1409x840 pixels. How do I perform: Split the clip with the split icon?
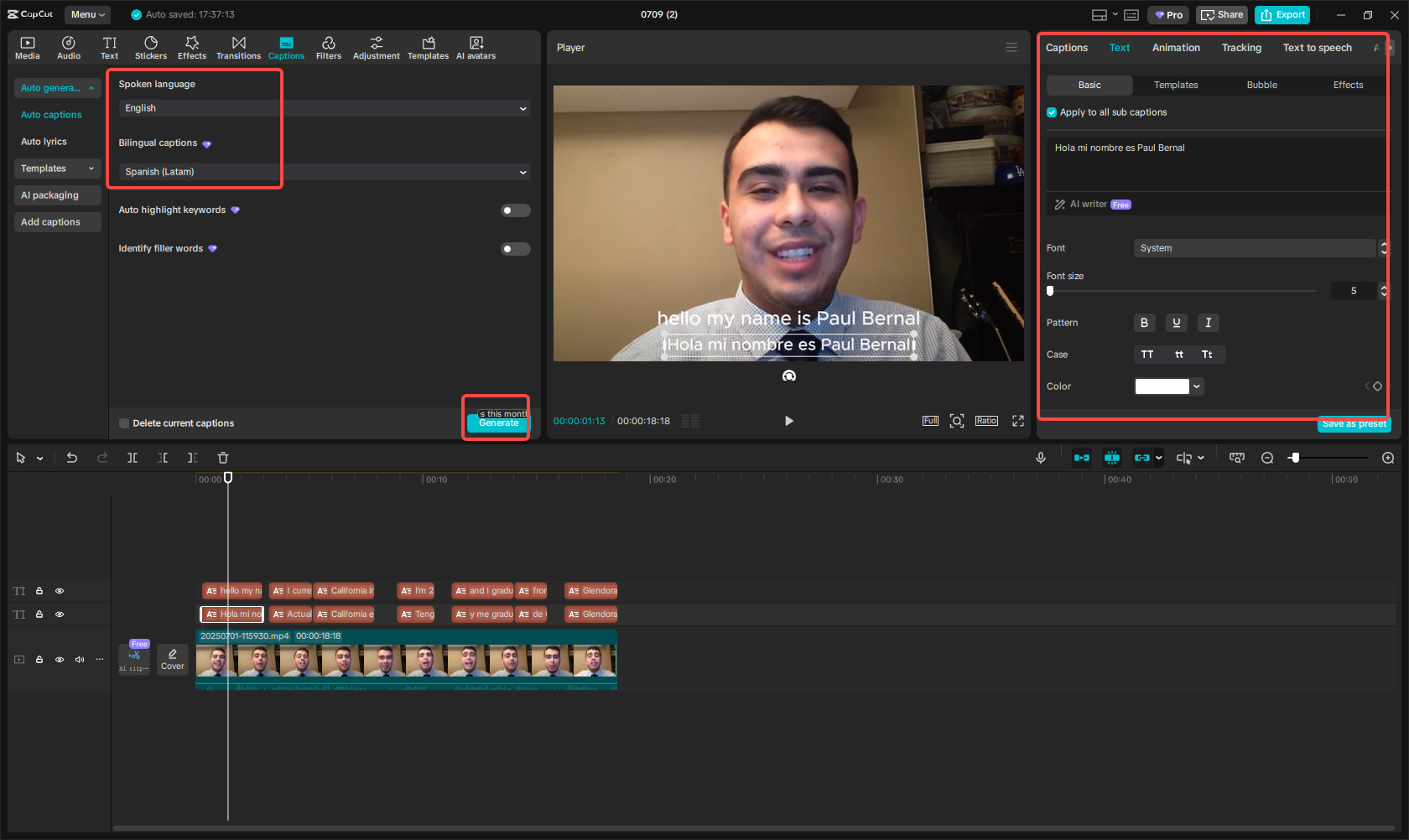tap(133, 458)
